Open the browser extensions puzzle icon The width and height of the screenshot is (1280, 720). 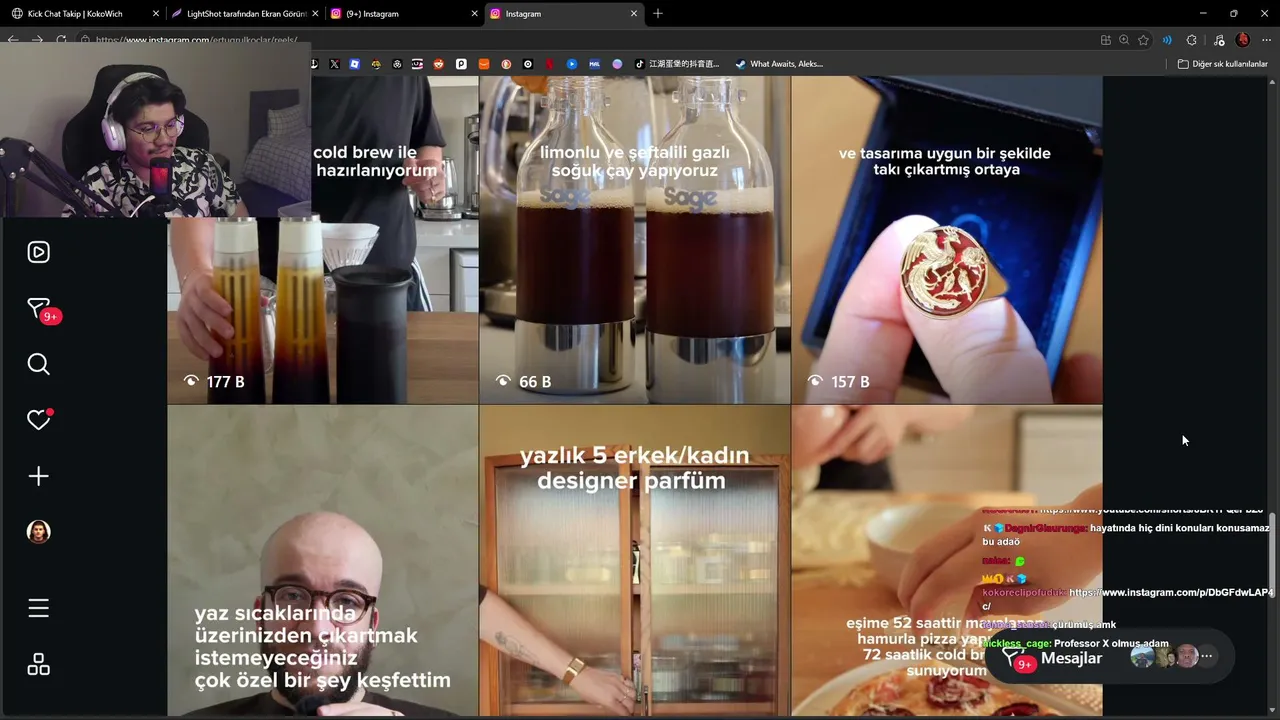click(1191, 40)
